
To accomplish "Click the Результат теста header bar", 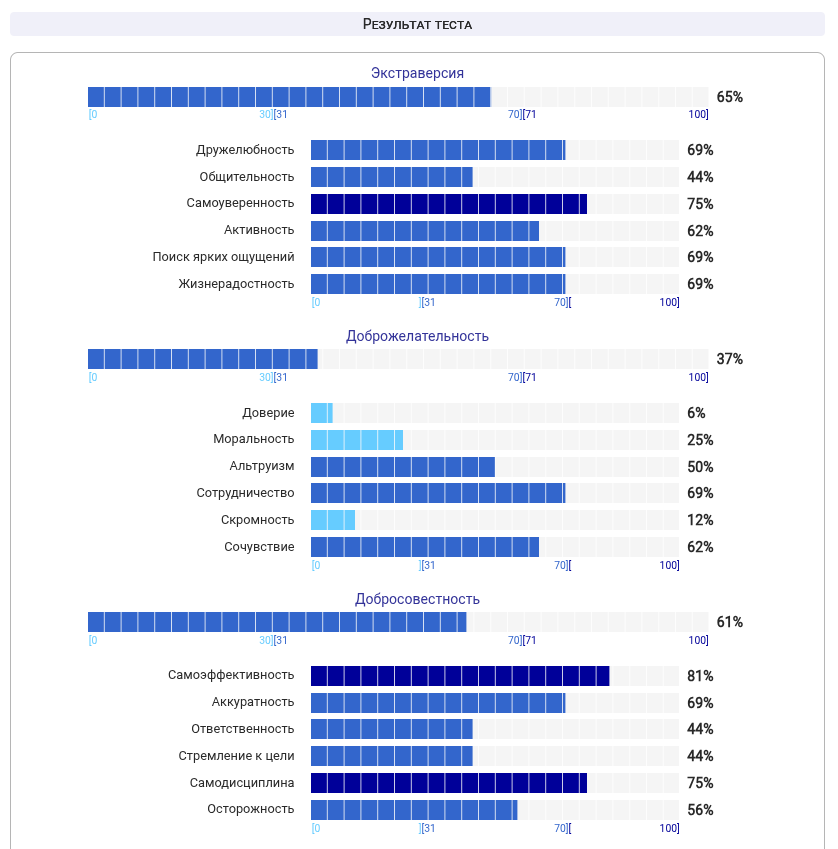I will pos(417,24).
